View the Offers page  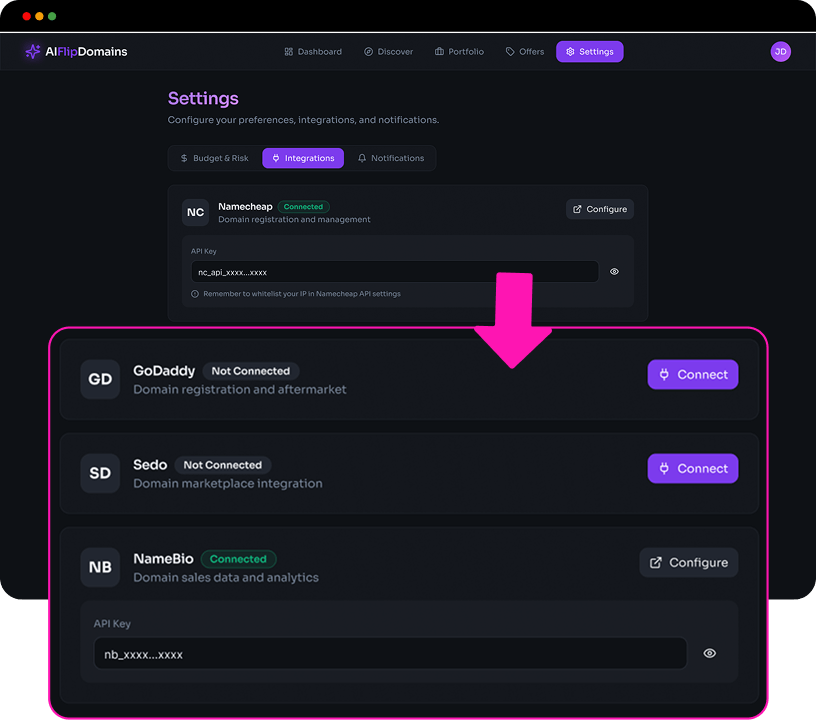click(524, 52)
